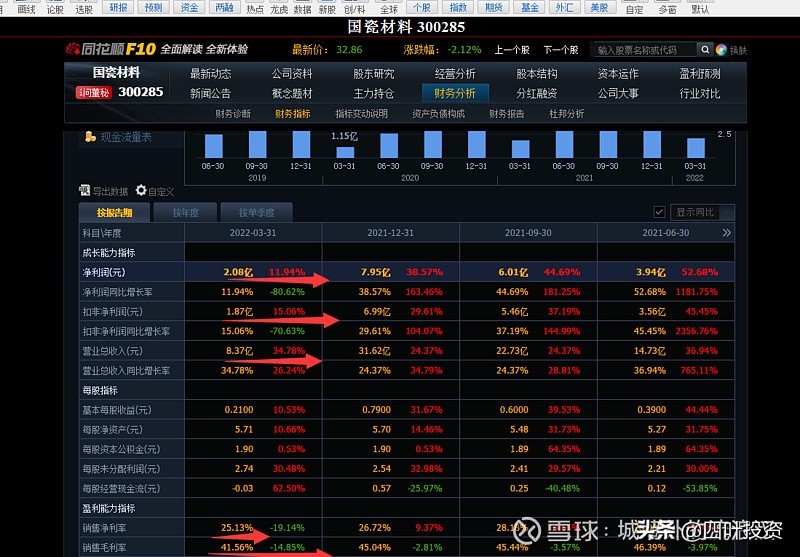The width and height of the screenshot is (800, 557).
Task: Click the 美股 toolbar button
Action: coord(599,7)
